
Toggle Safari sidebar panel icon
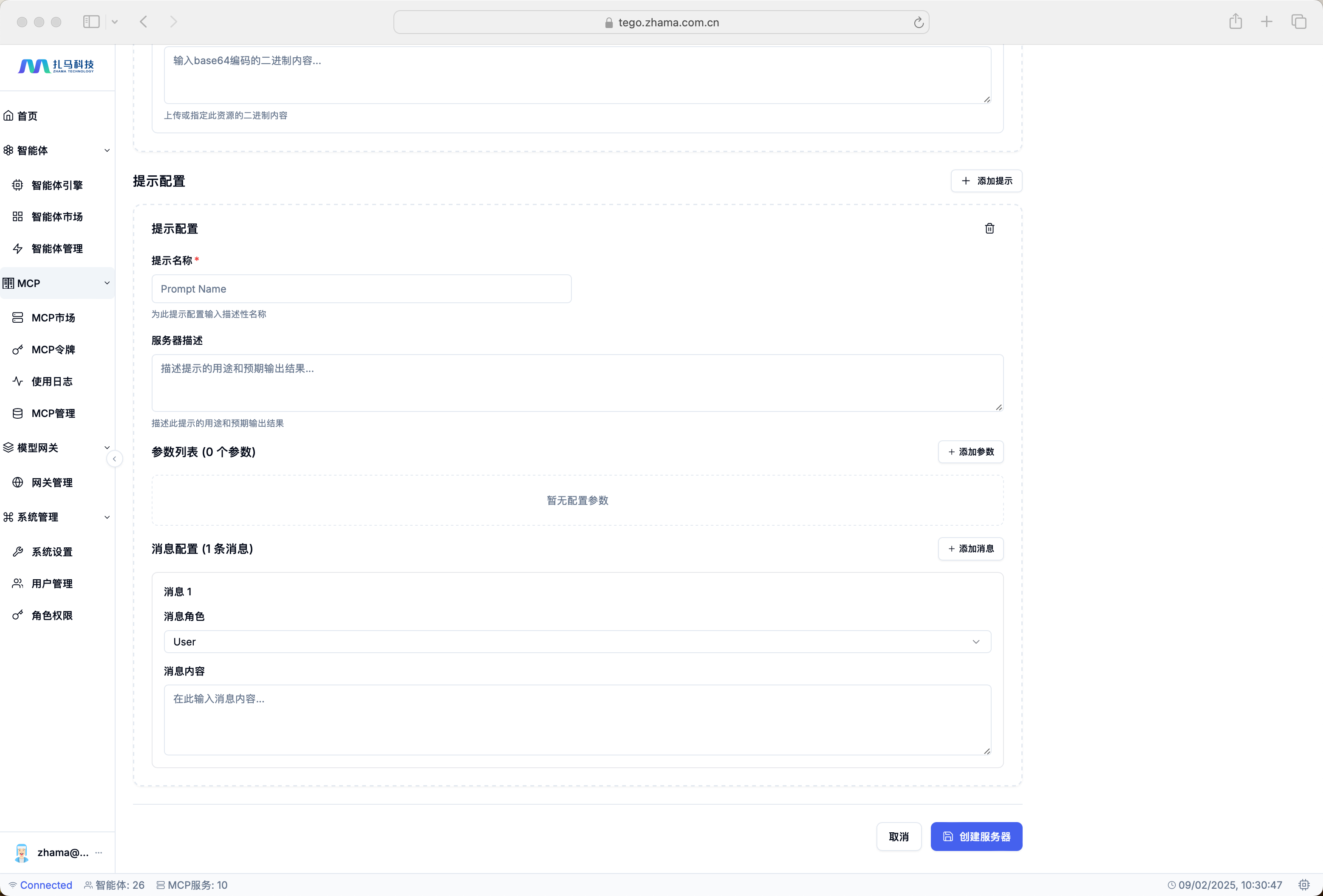91,22
